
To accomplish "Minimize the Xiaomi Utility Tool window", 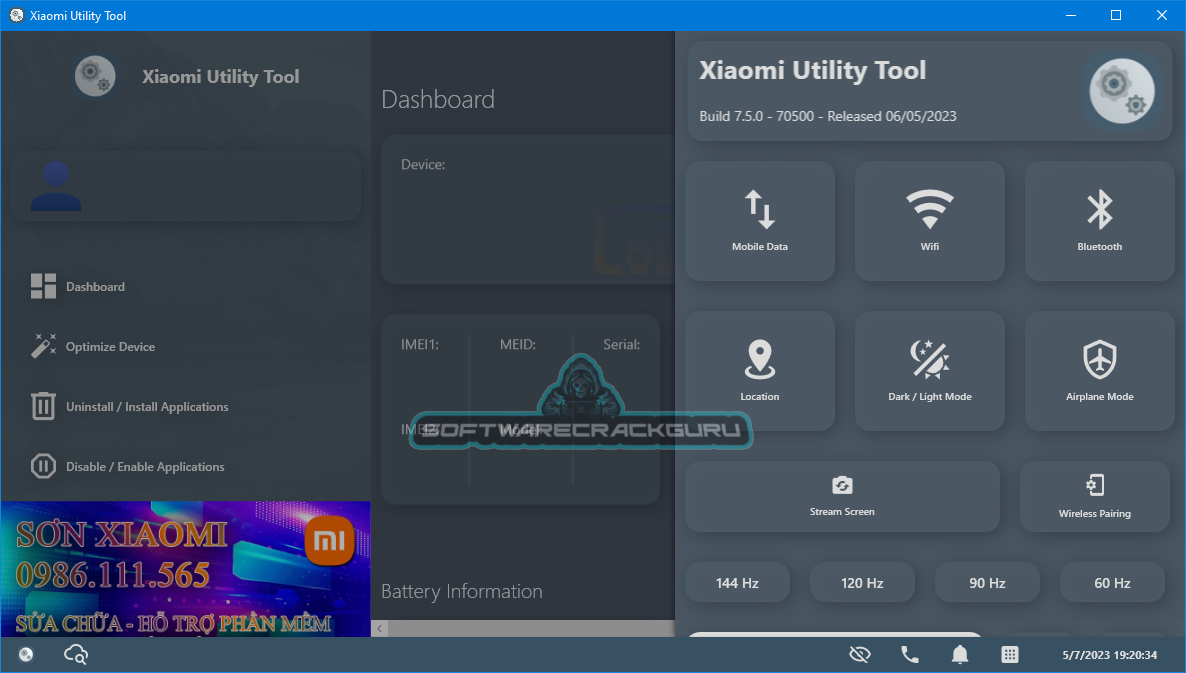I will click(x=1071, y=15).
